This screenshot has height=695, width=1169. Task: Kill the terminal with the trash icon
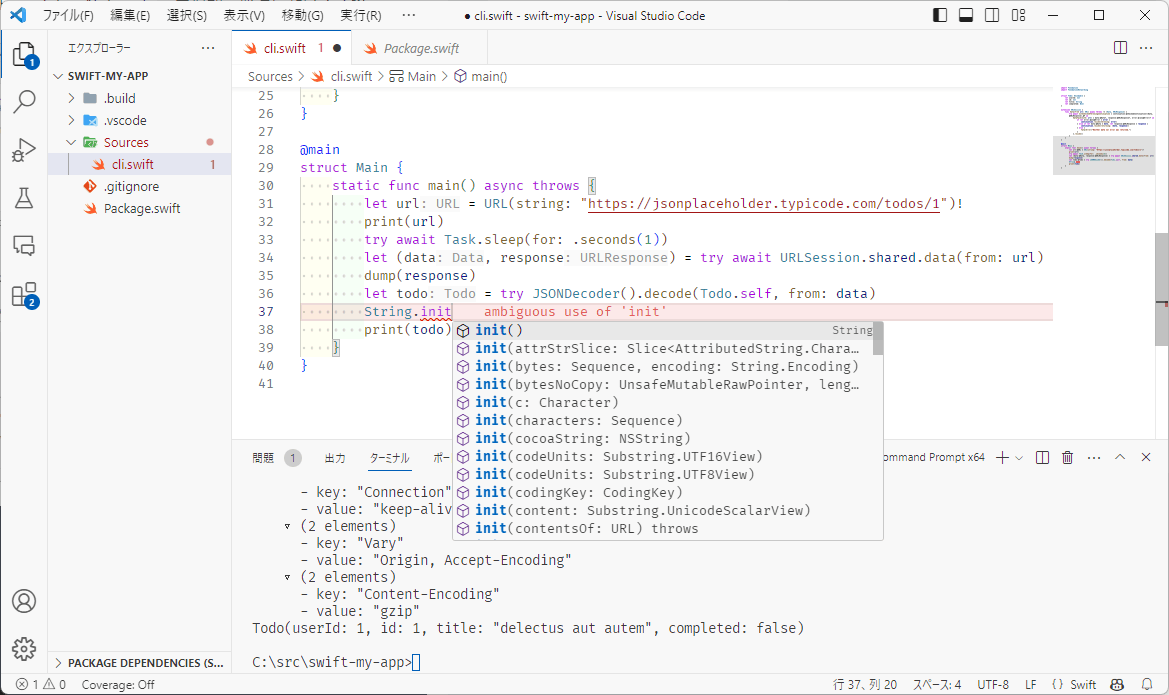point(1067,457)
